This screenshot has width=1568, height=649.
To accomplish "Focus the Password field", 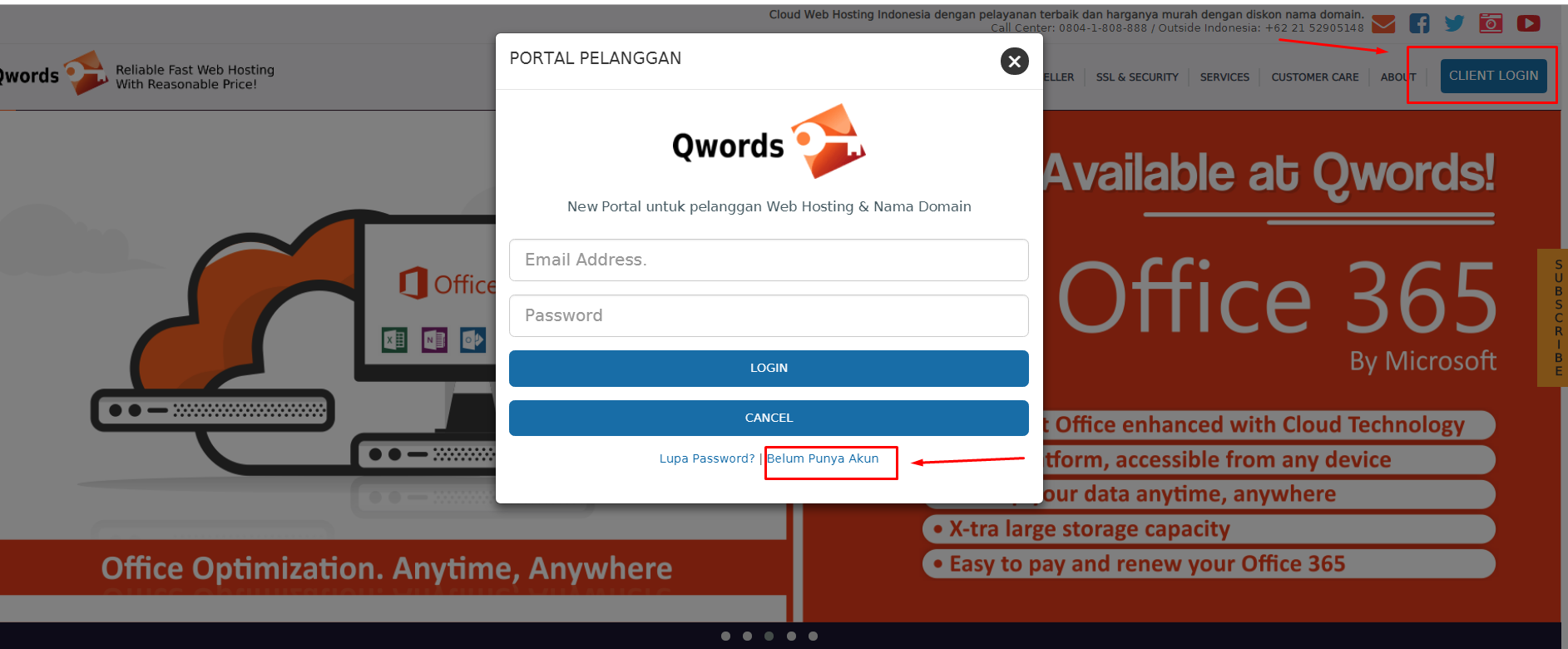I will [769, 315].
